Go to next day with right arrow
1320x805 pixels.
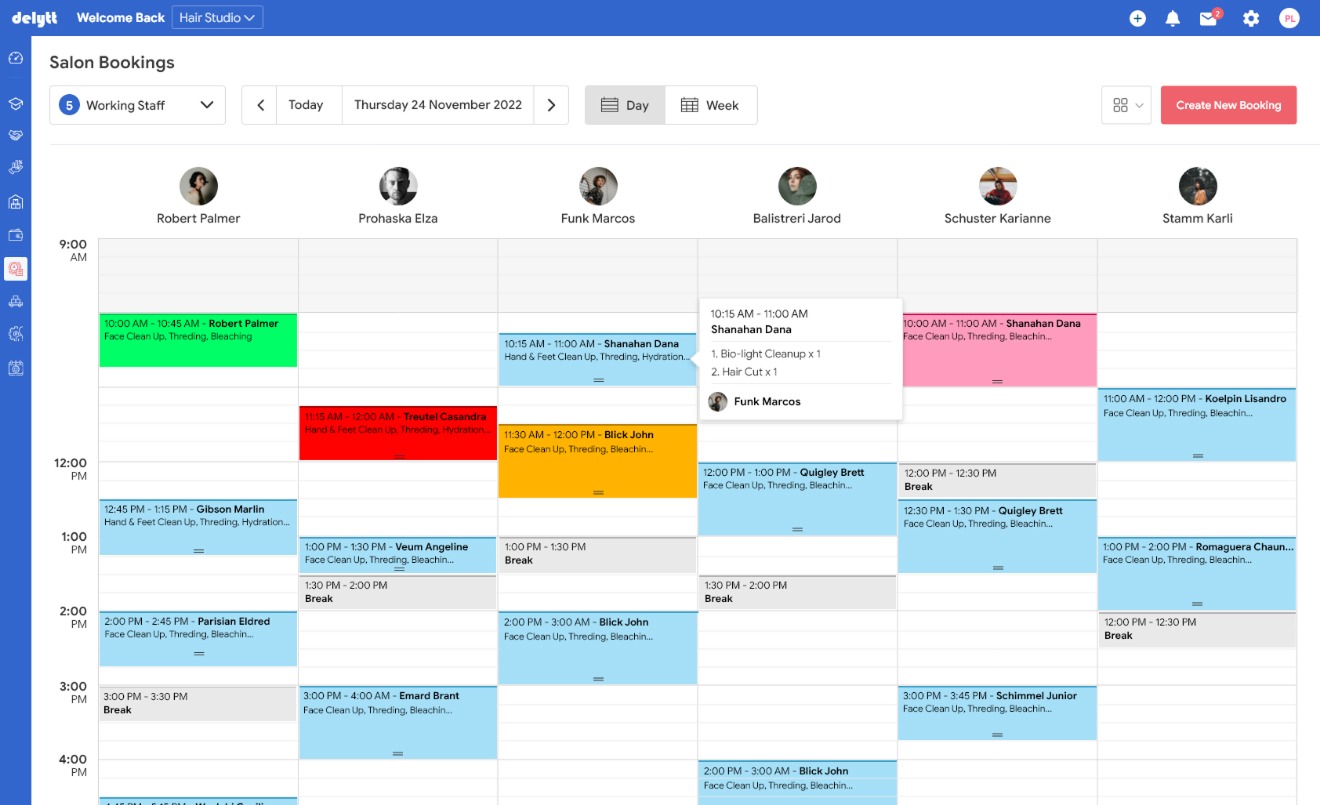[x=551, y=105]
